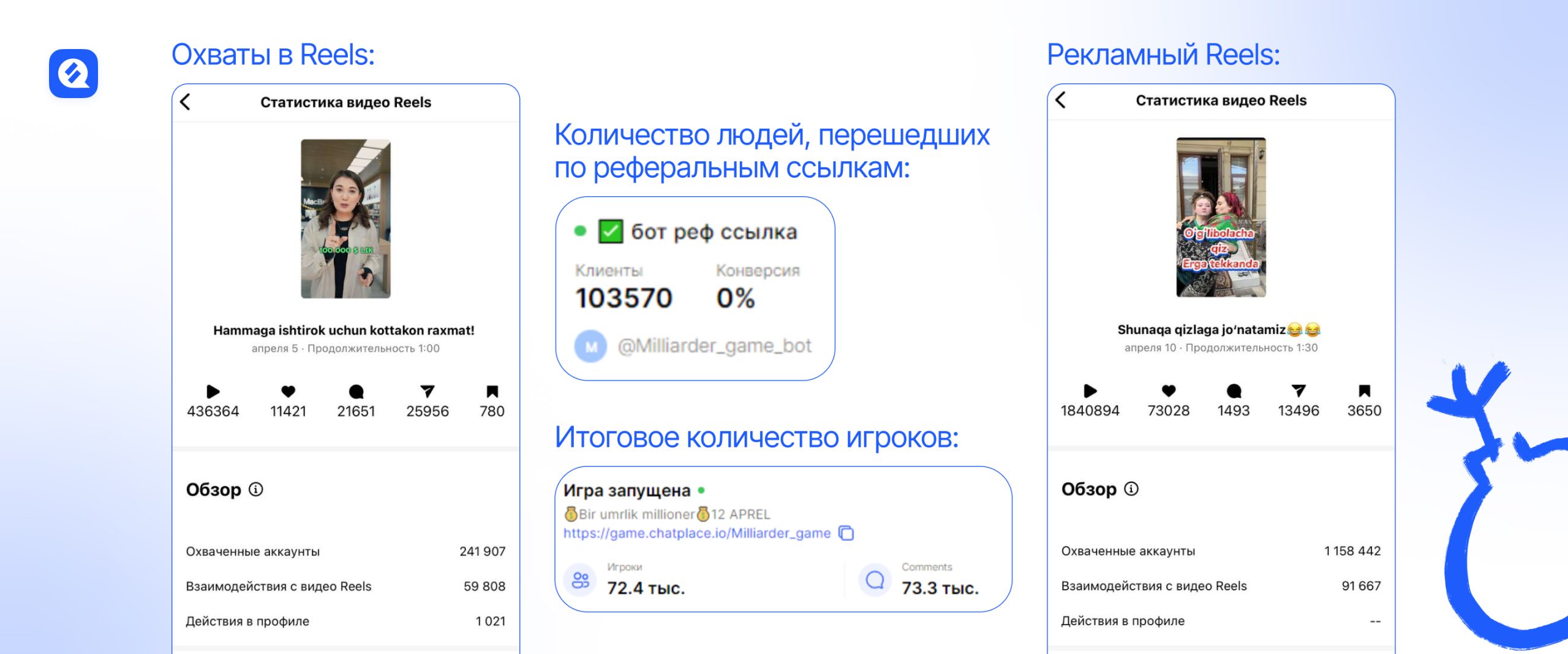Image resolution: width=1568 pixels, height=654 pixels.
Task: Click the Игроки players icon
Action: (580, 580)
